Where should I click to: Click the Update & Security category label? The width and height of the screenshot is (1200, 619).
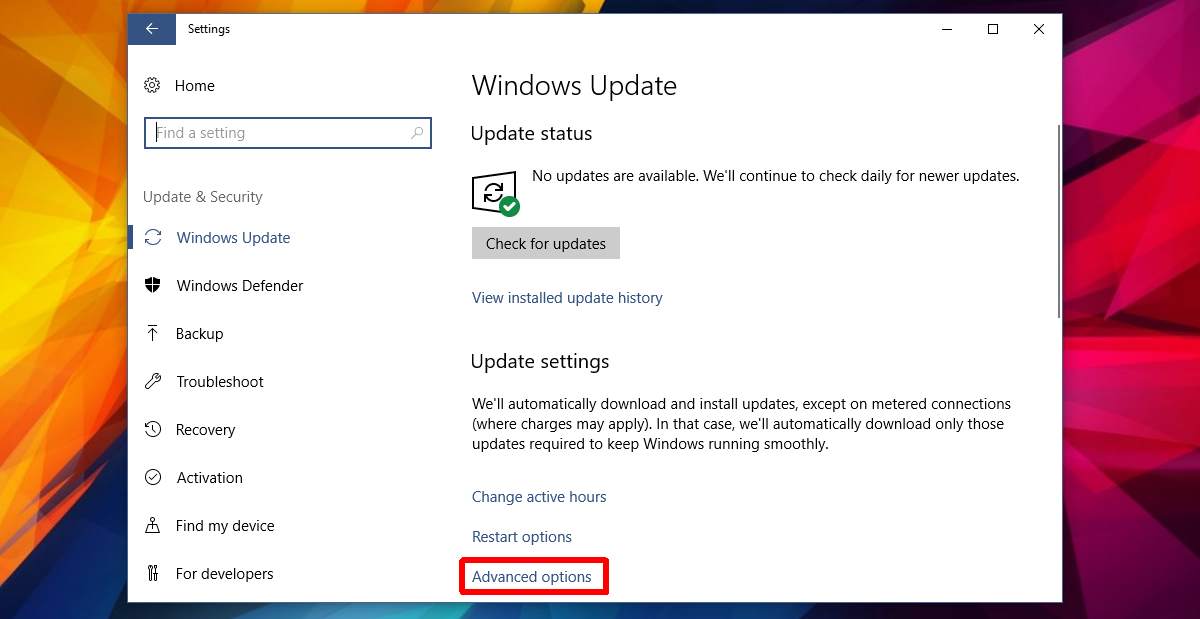pos(203,197)
